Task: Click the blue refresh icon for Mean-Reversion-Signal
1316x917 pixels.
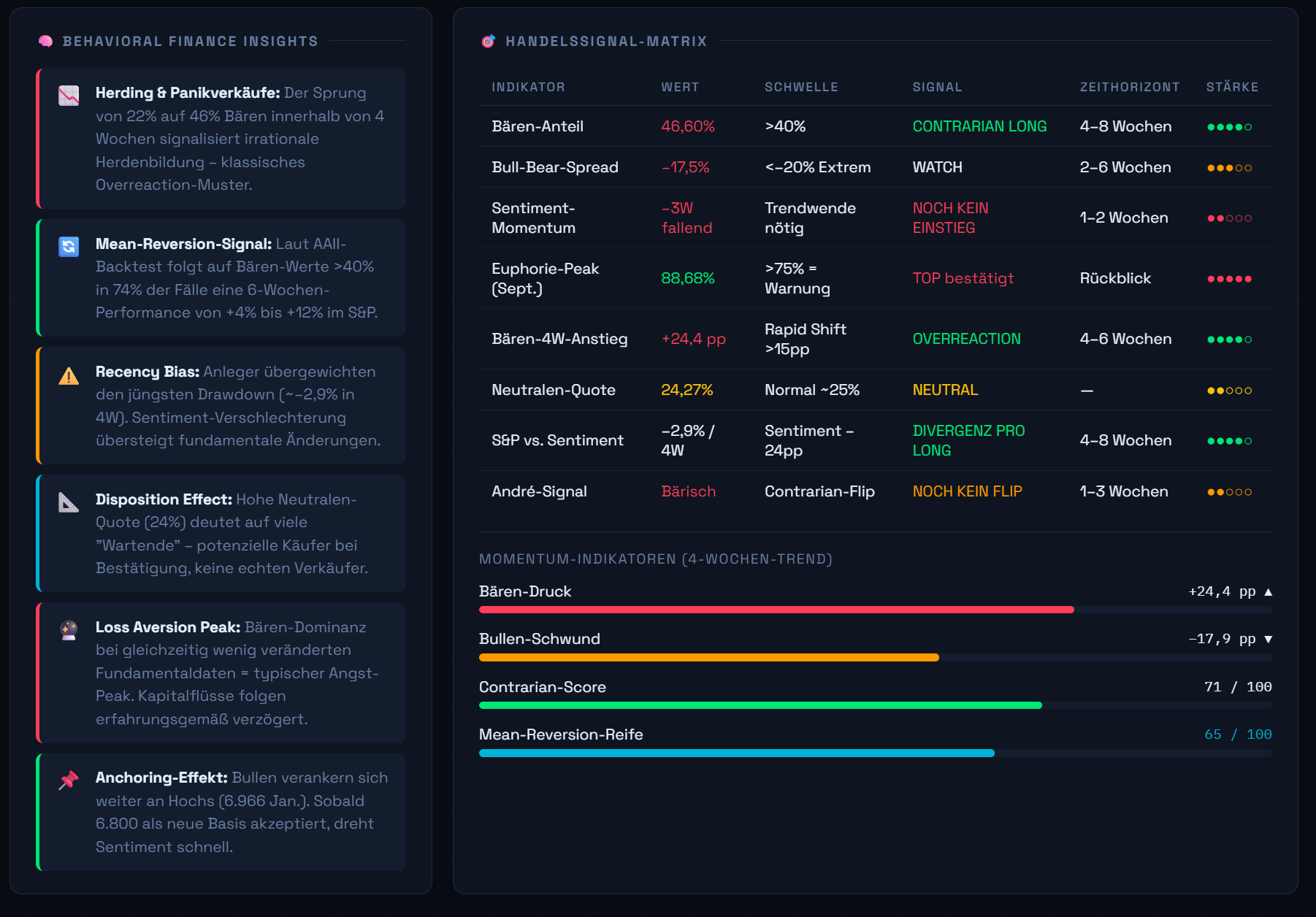Action: point(69,247)
